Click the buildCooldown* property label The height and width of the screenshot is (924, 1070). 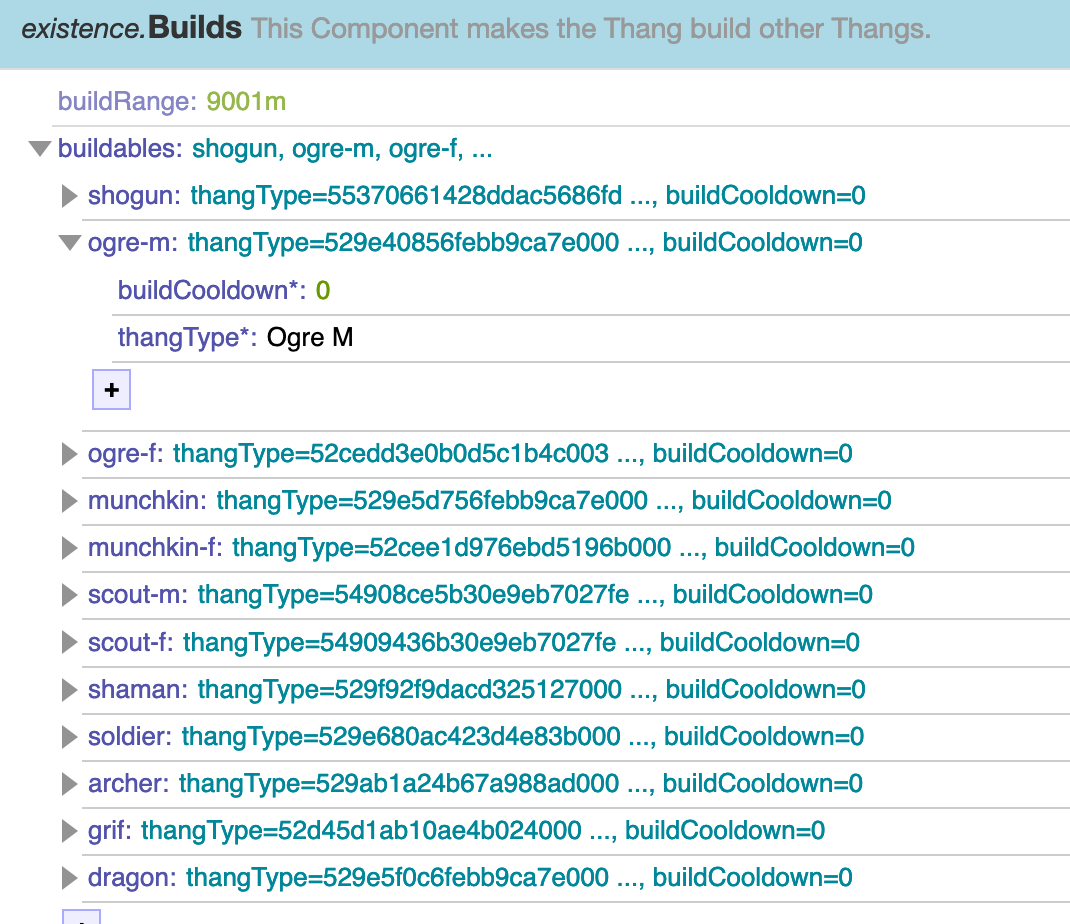[x=212, y=291]
